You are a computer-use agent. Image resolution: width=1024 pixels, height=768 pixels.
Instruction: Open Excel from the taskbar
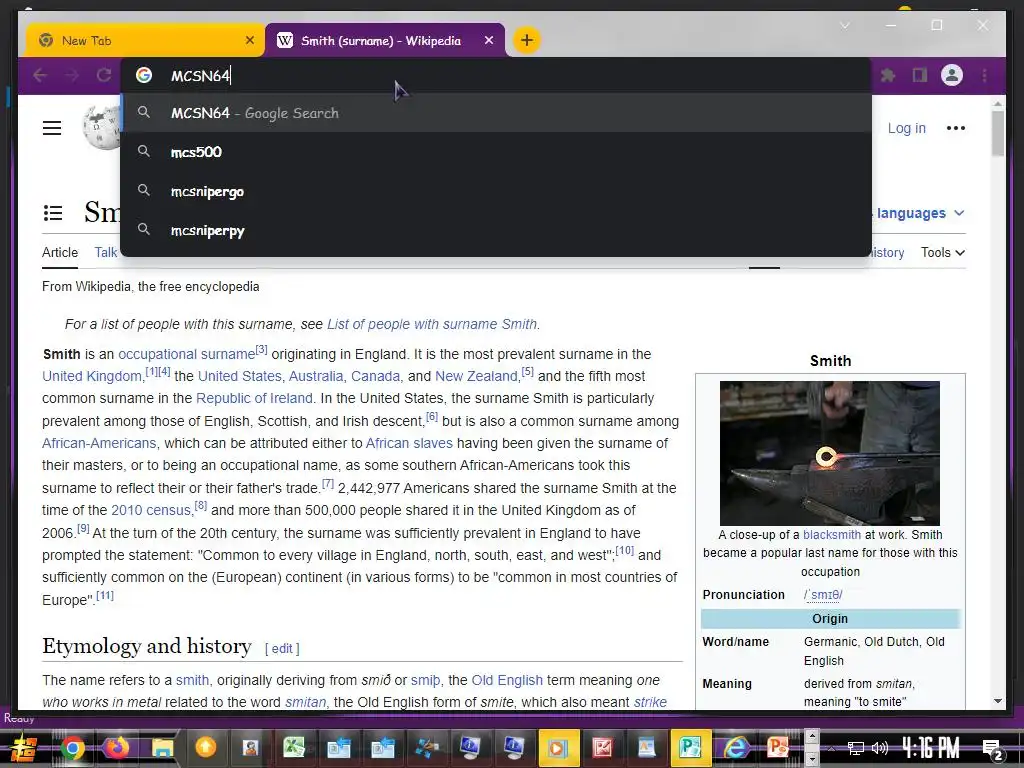[294, 748]
